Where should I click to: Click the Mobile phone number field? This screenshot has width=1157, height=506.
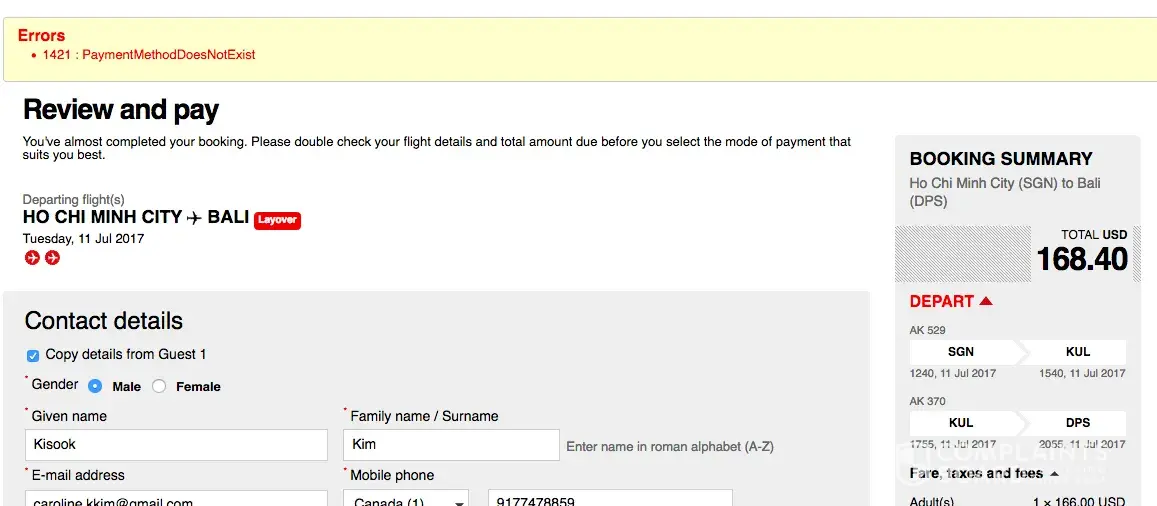610,499
